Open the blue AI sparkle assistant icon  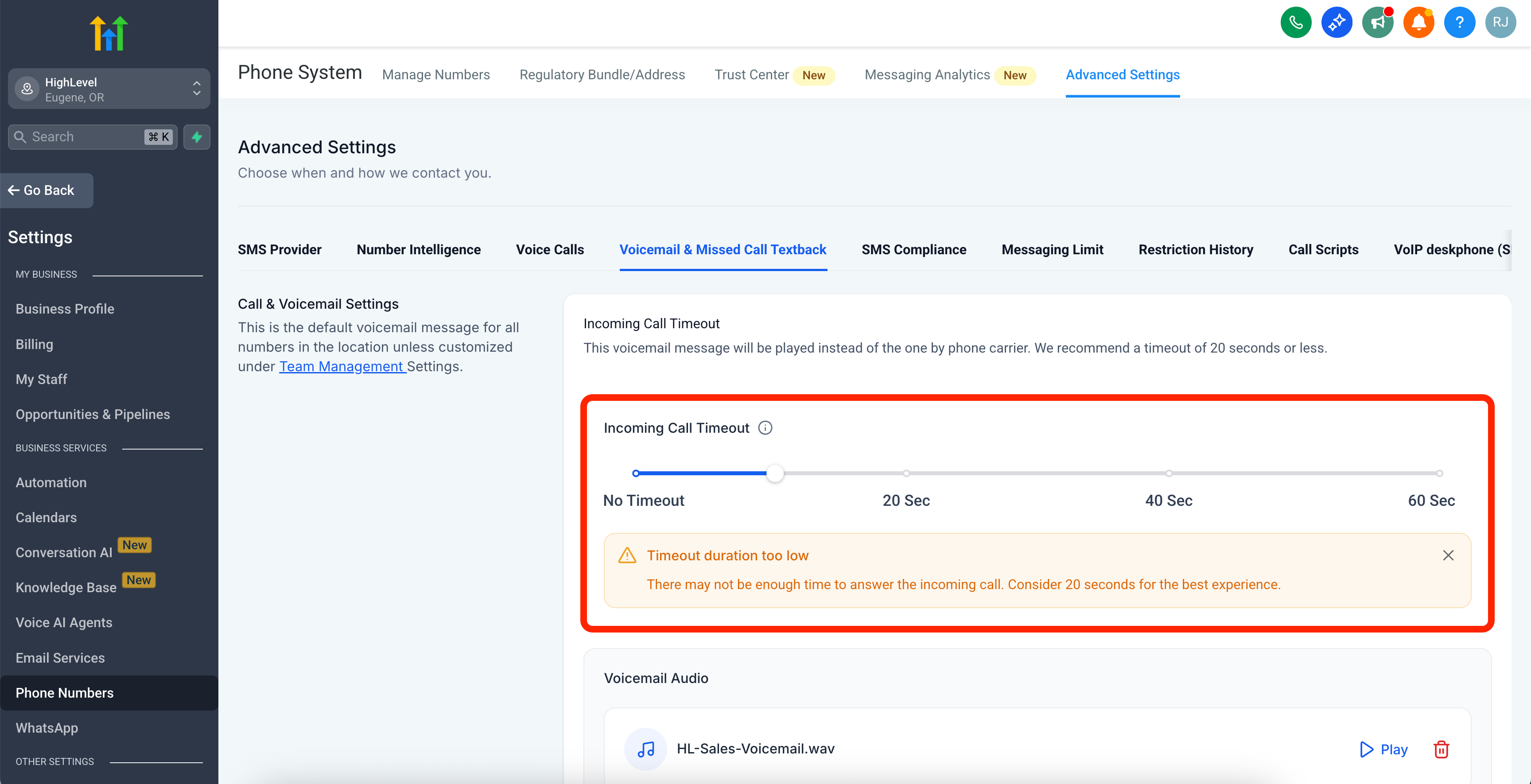1337,23
